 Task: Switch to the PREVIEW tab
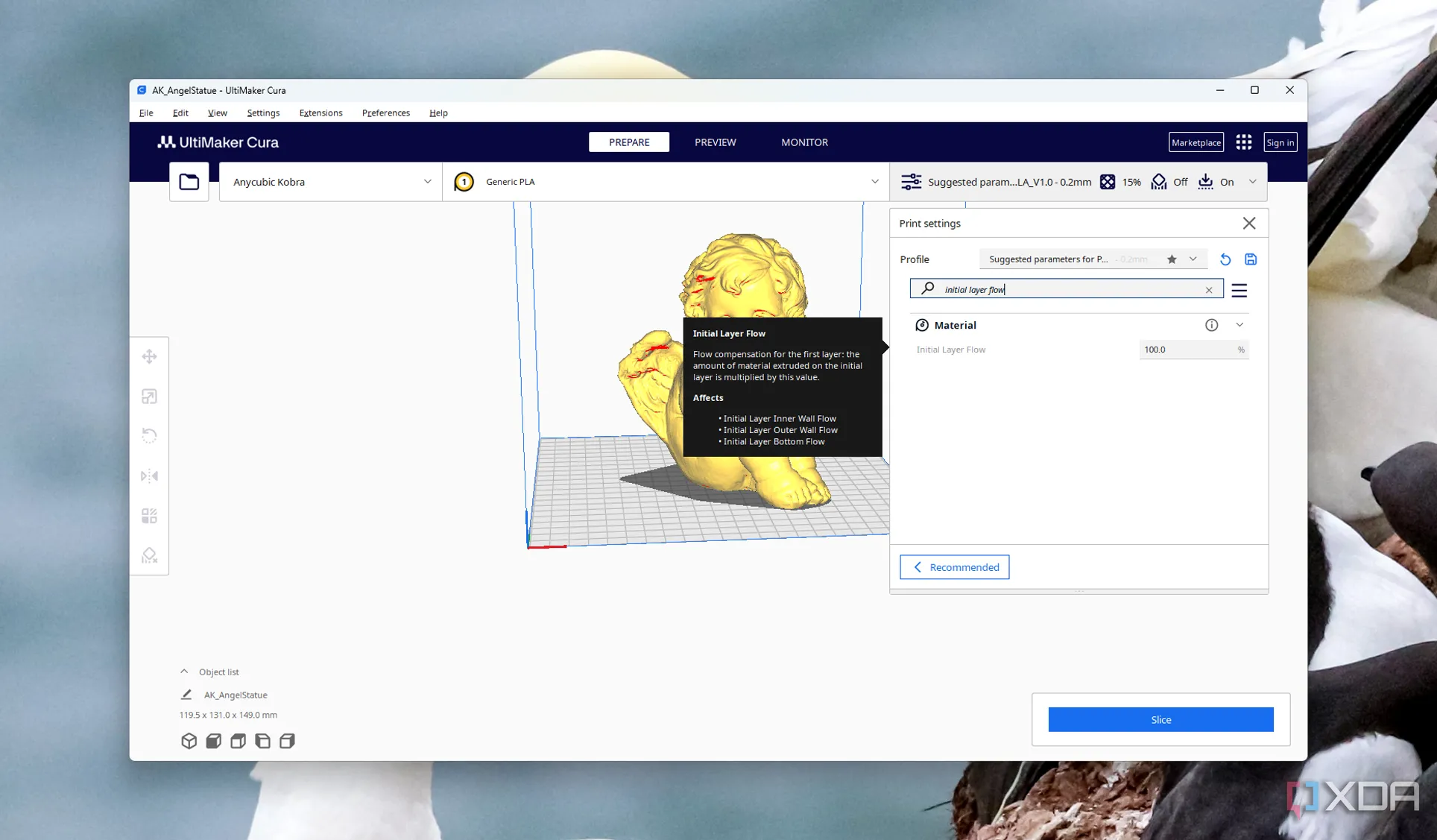point(715,142)
